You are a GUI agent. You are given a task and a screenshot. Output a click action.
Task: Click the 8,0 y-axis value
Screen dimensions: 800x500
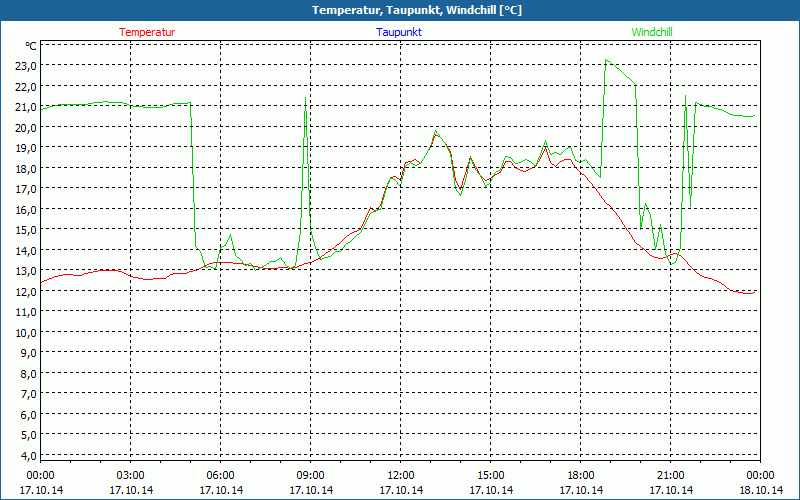(x=29, y=373)
